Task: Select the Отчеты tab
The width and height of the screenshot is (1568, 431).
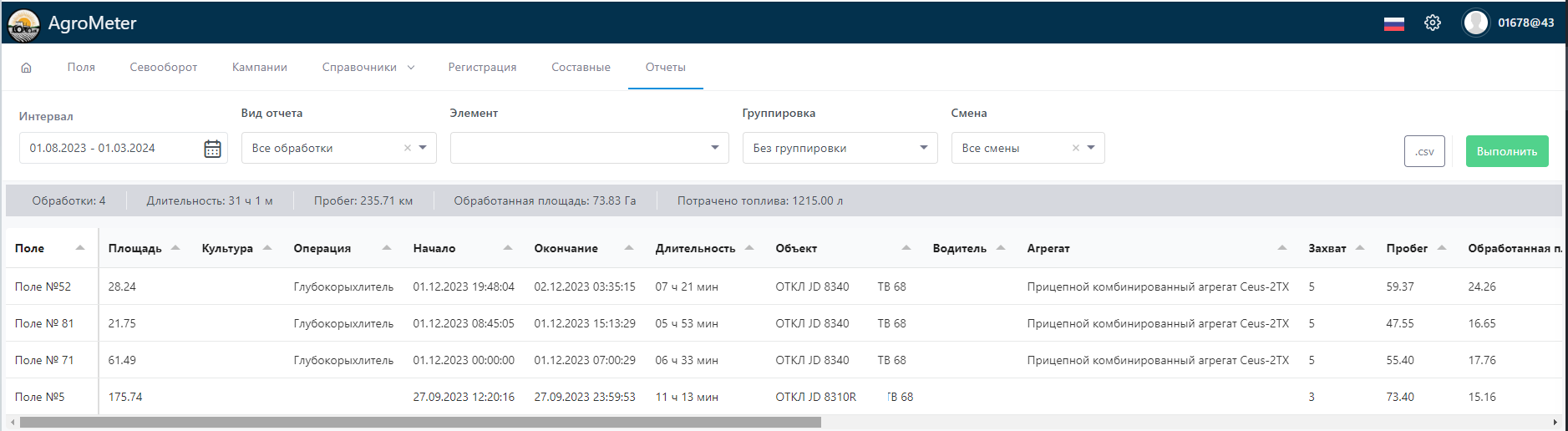Action: click(665, 68)
